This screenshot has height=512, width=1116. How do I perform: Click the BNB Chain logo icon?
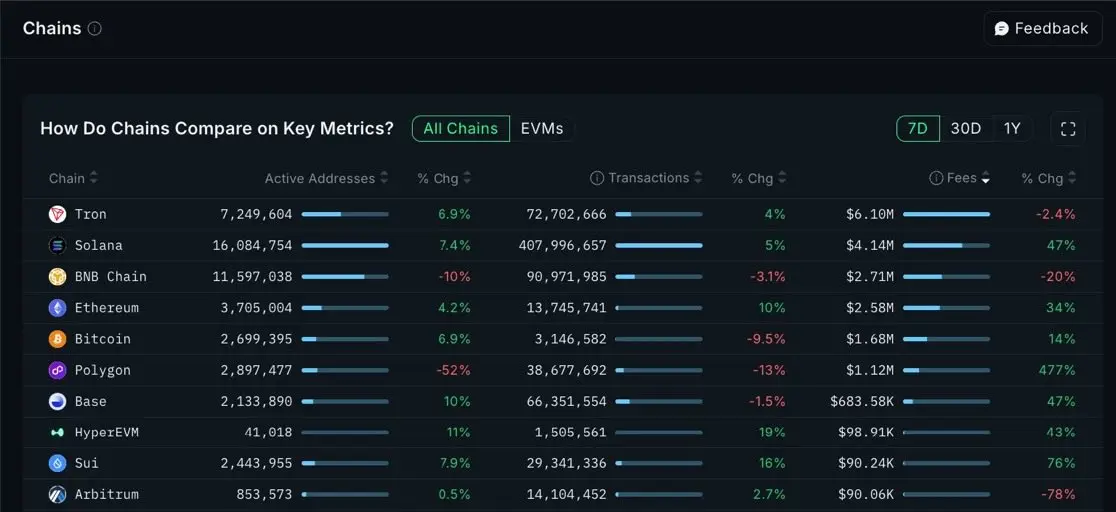(57, 276)
